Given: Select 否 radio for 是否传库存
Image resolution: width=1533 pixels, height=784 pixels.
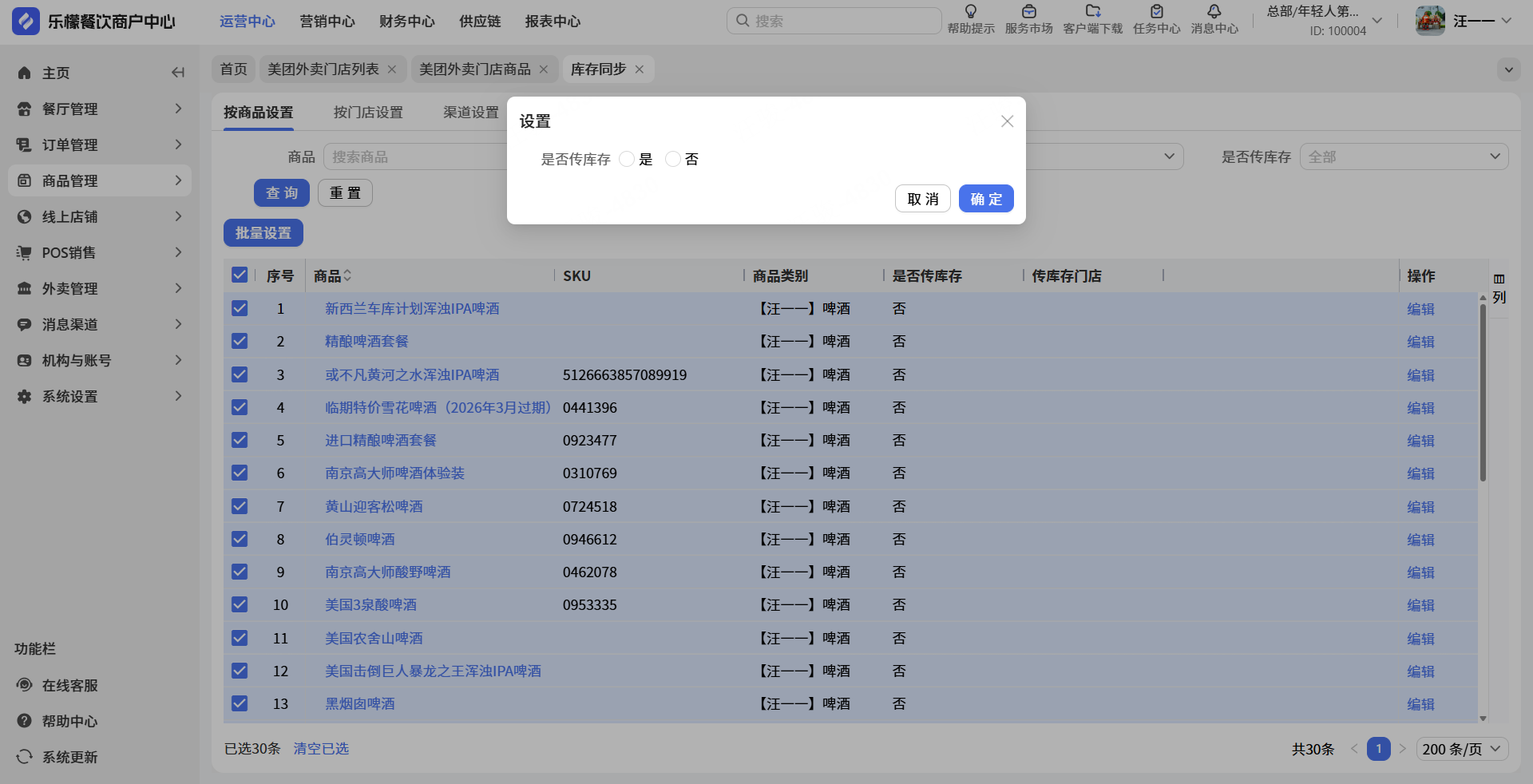Looking at the screenshot, I should 673,160.
